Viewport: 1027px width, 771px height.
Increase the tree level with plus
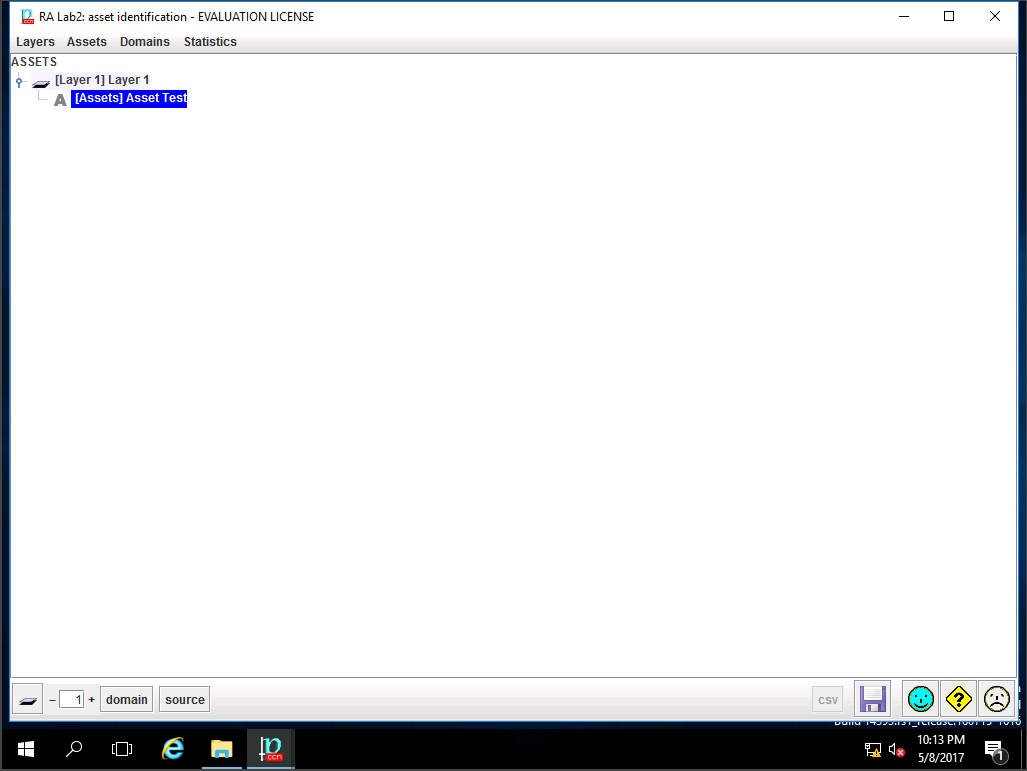(92, 700)
